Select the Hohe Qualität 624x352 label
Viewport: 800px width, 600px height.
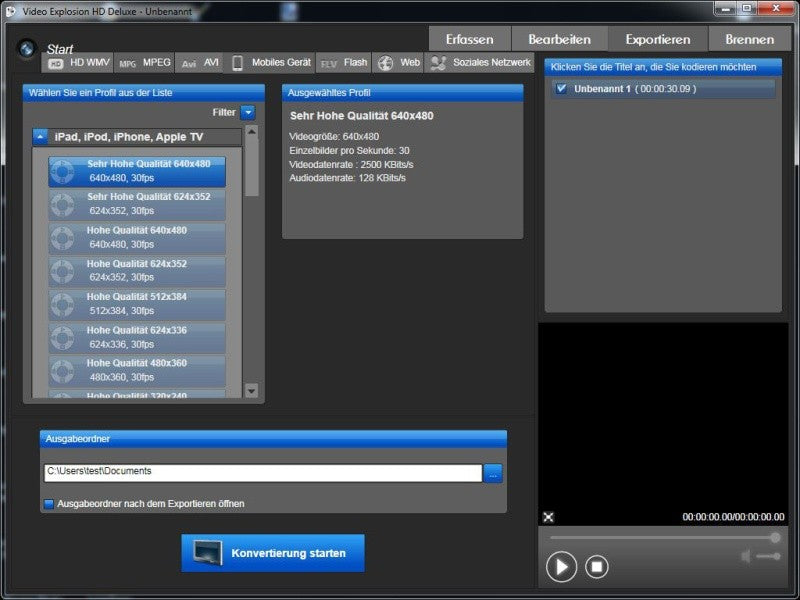tap(137, 264)
